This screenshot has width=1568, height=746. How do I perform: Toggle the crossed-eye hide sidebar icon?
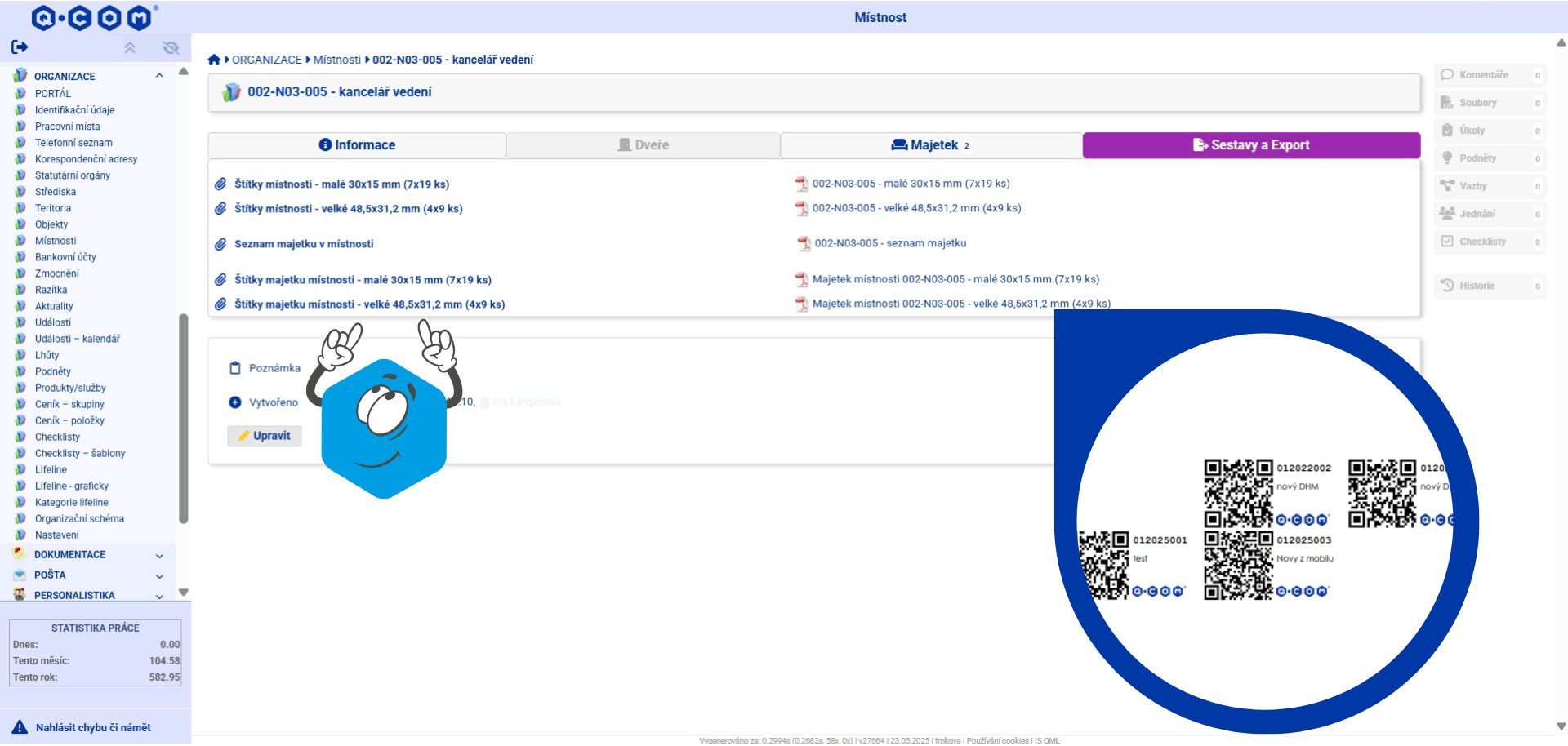tap(171, 48)
